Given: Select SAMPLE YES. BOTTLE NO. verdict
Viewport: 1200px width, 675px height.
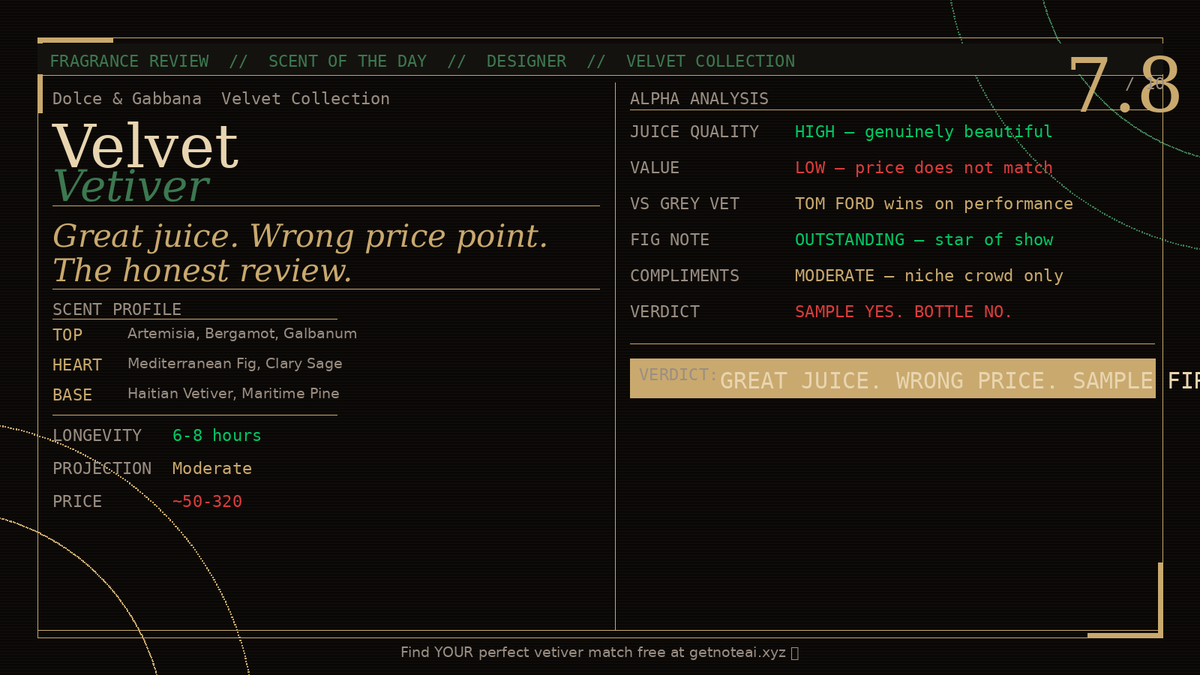Looking at the screenshot, I should tap(904, 311).
